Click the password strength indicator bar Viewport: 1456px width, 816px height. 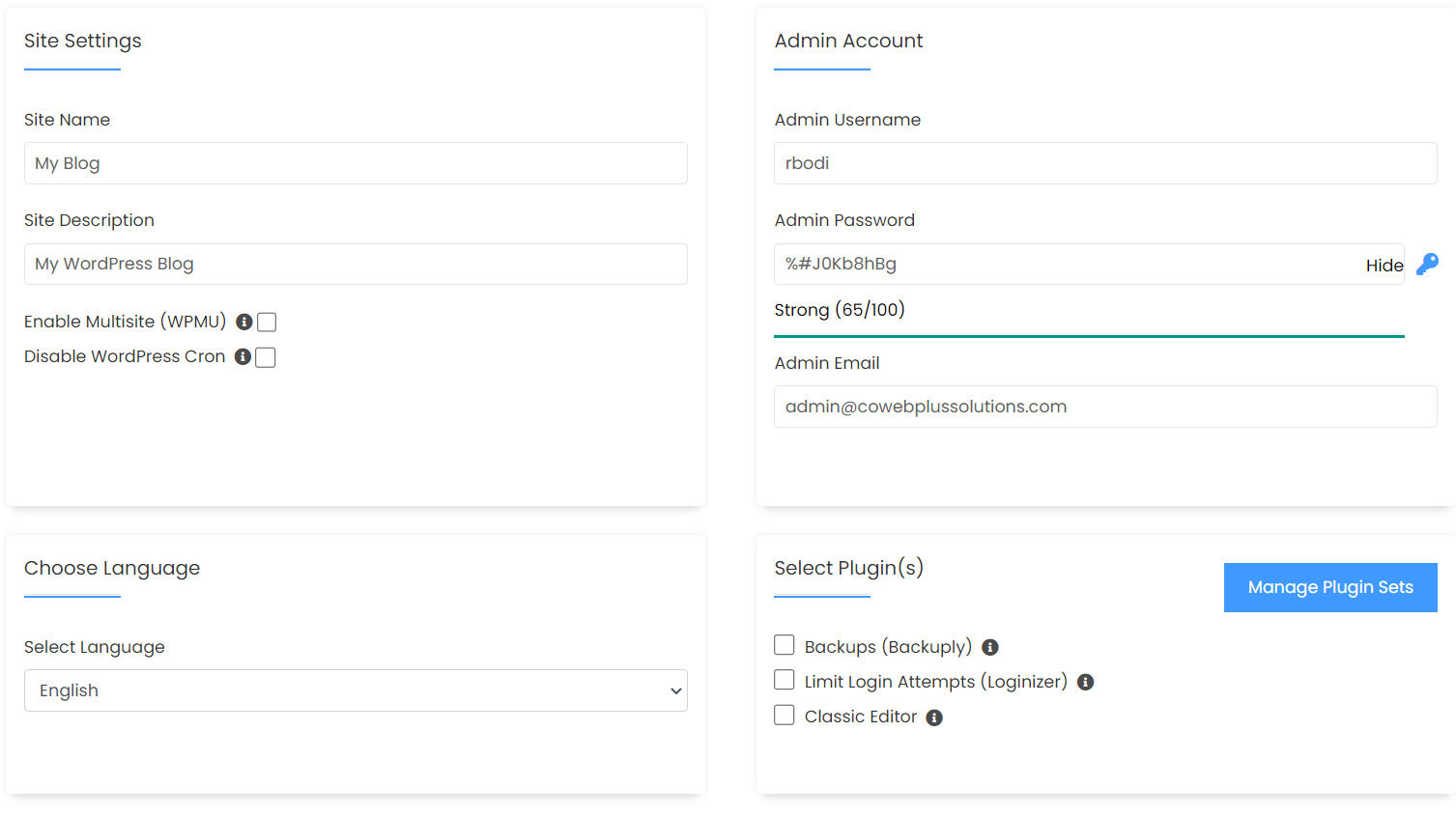[1089, 336]
